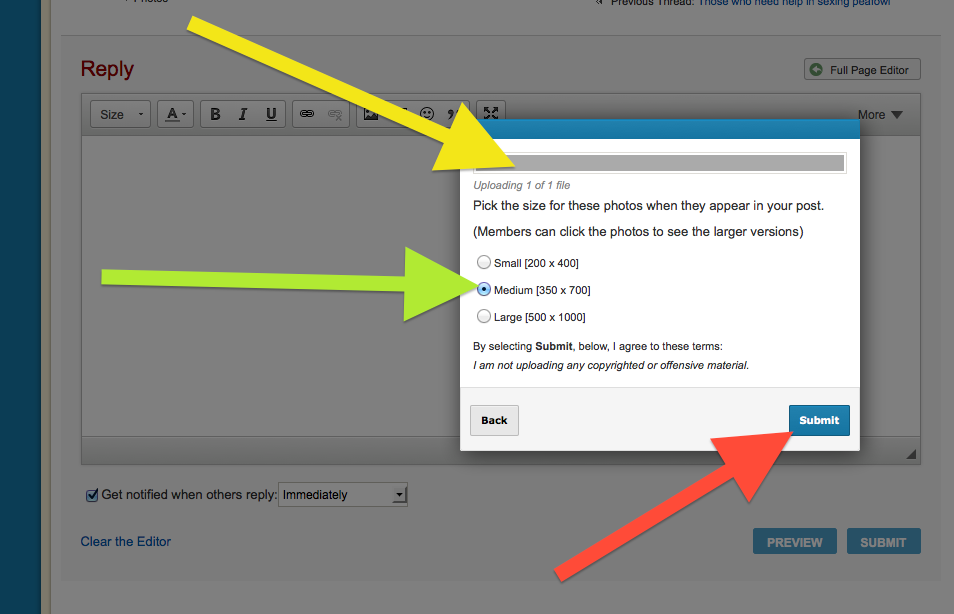Image resolution: width=954 pixels, height=614 pixels.
Task: Select the Small [200 x 400] radio option
Action: click(484, 263)
